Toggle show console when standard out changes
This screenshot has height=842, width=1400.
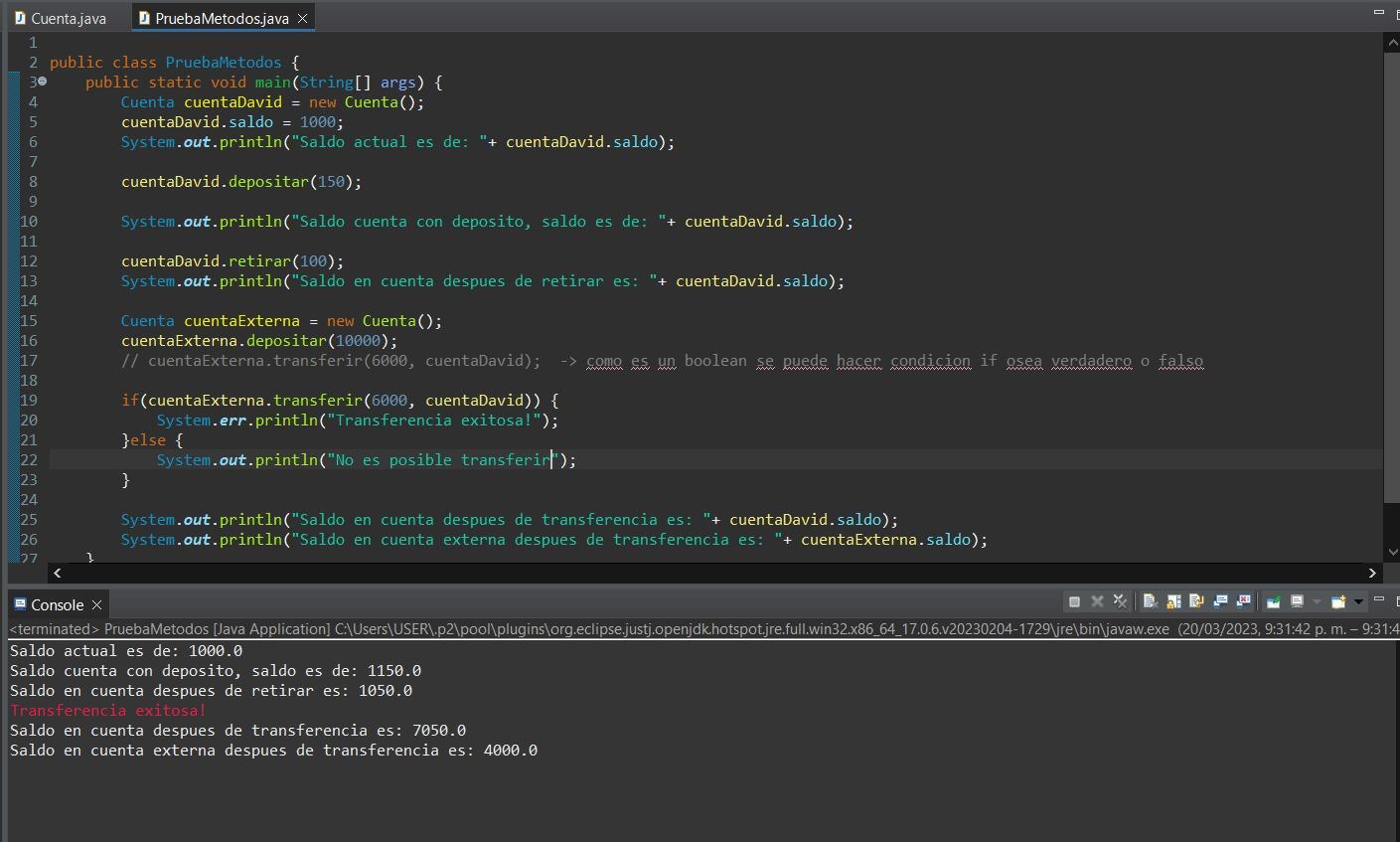pos(1220,601)
